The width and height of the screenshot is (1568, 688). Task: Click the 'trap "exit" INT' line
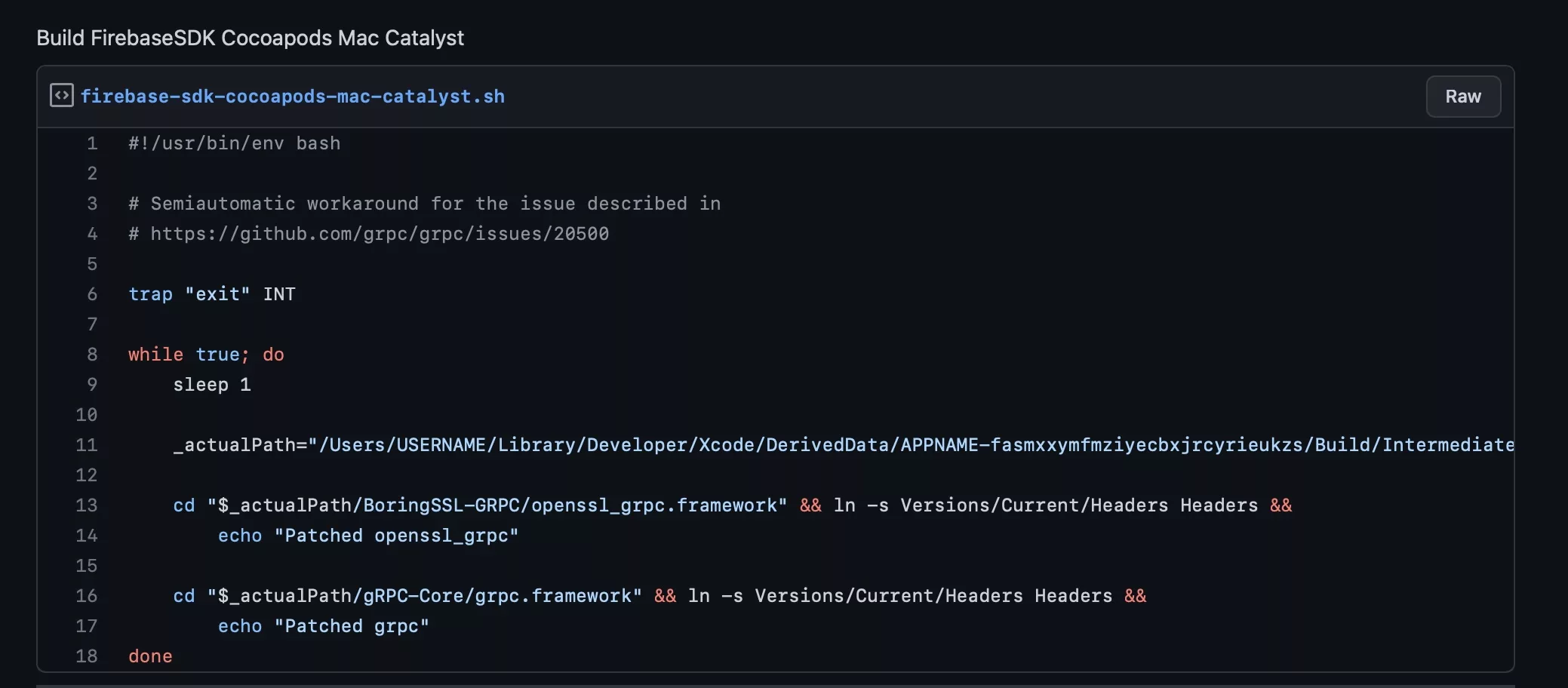tap(212, 294)
